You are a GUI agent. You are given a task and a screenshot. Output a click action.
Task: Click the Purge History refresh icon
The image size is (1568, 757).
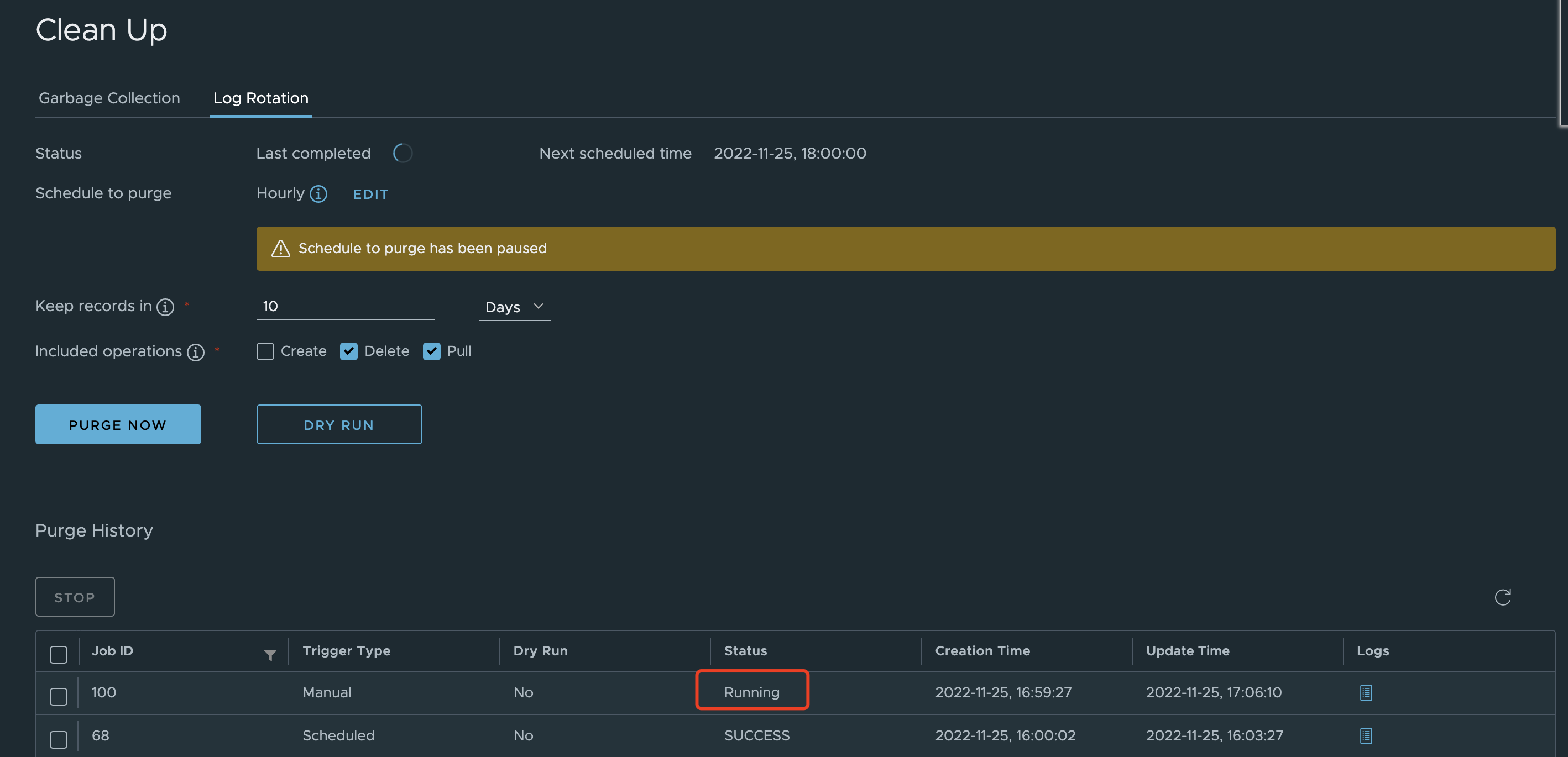(x=1502, y=597)
